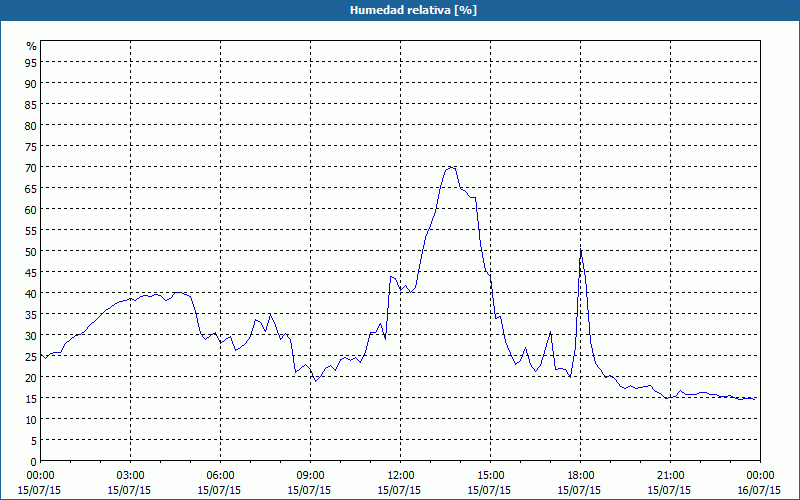This screenshot has width=800, height=500.
Task: Select the 95 y-axis tick label
Action: coord(31,62)
